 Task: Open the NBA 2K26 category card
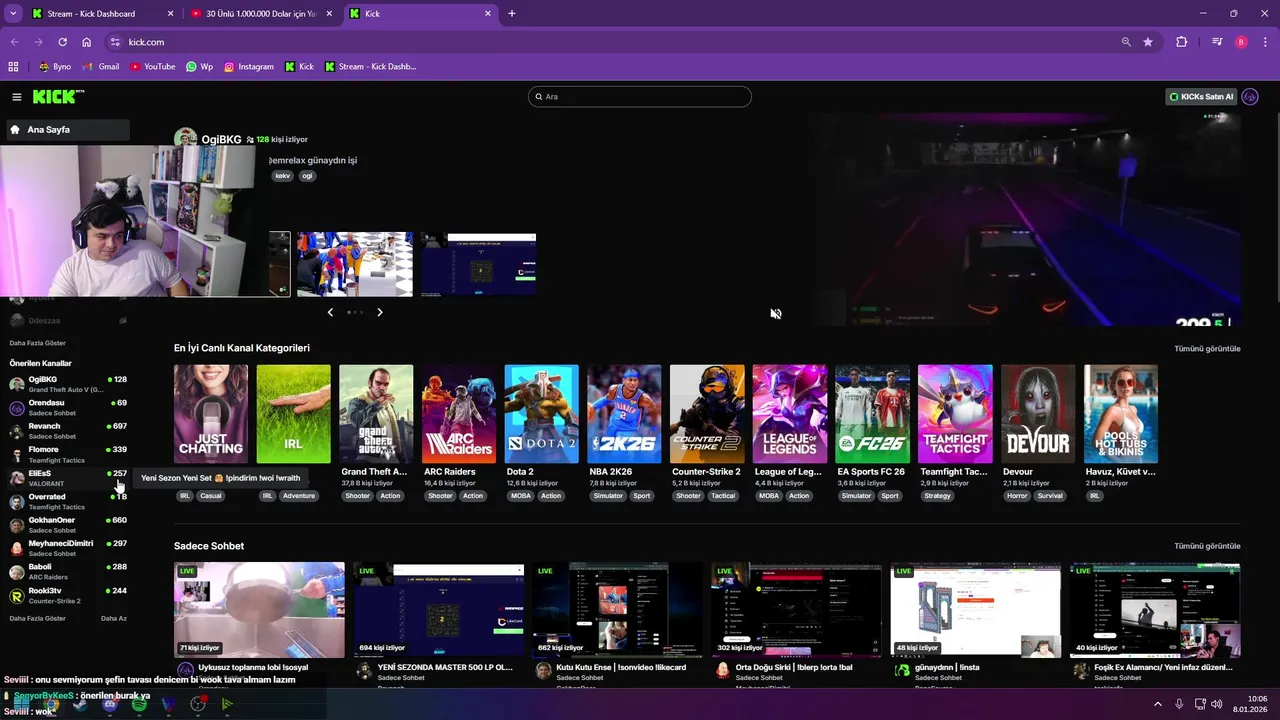[x=624, y=414]
